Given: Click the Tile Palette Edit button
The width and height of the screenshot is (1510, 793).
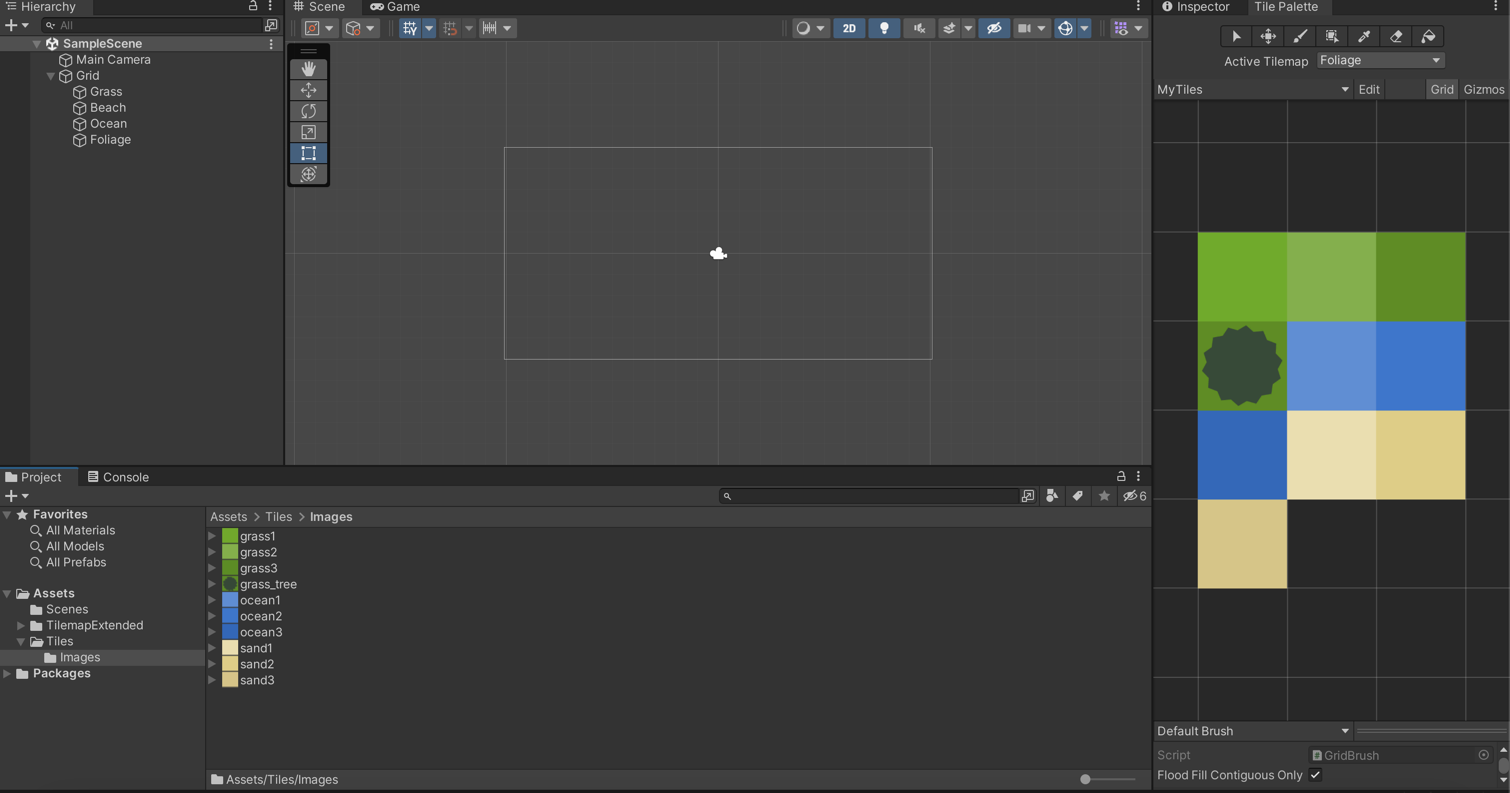Looking at the screenshot, I should click(1369, 89).
